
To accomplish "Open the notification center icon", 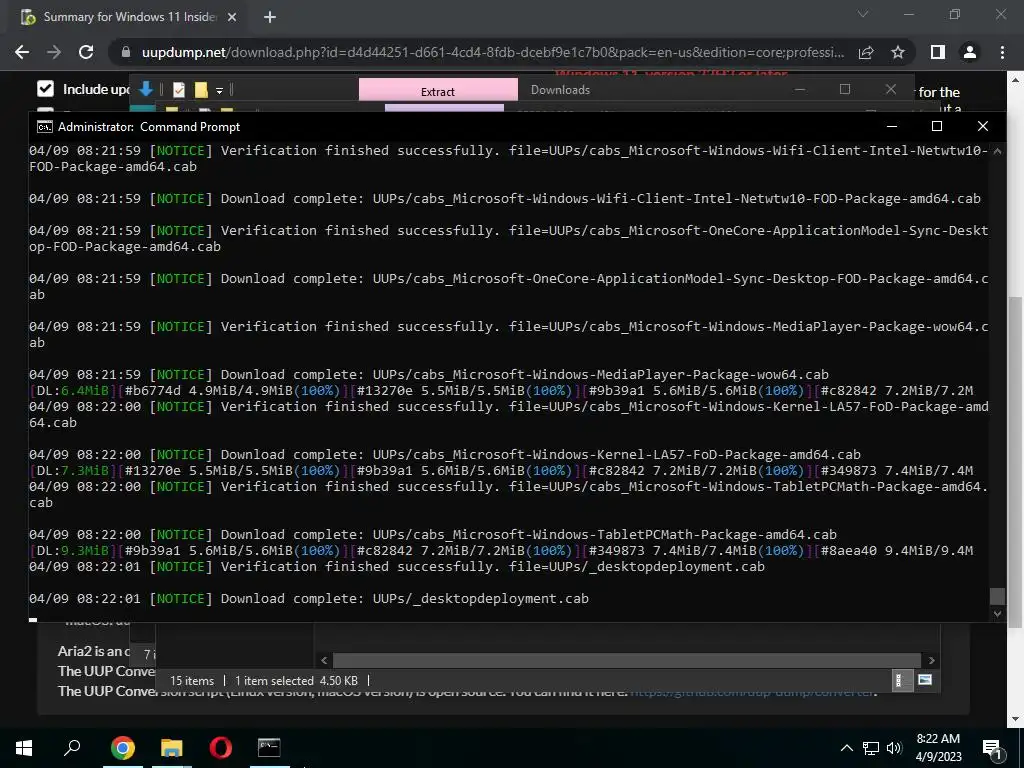I will 992,748.
